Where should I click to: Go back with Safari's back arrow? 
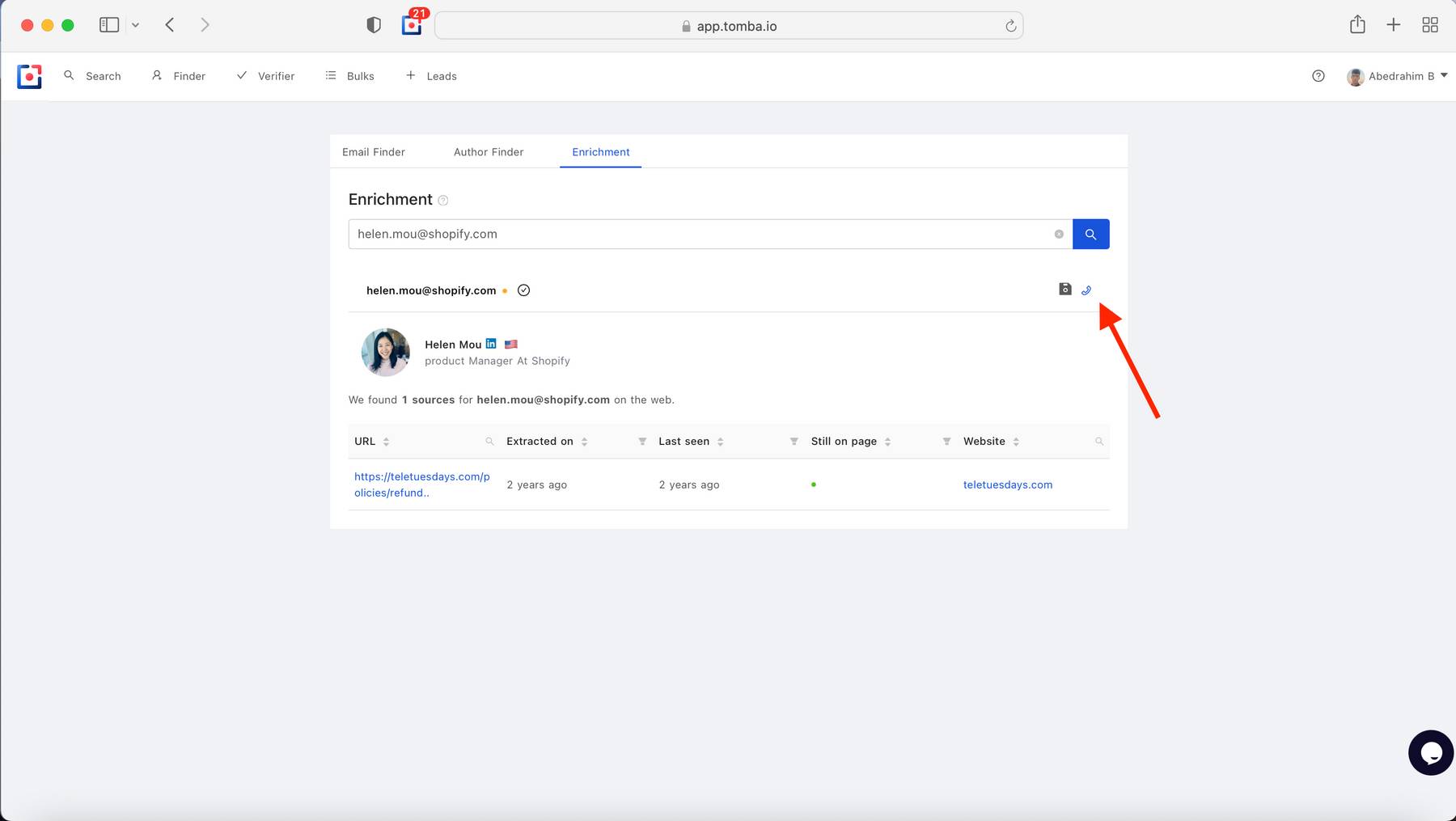point(170,25)
